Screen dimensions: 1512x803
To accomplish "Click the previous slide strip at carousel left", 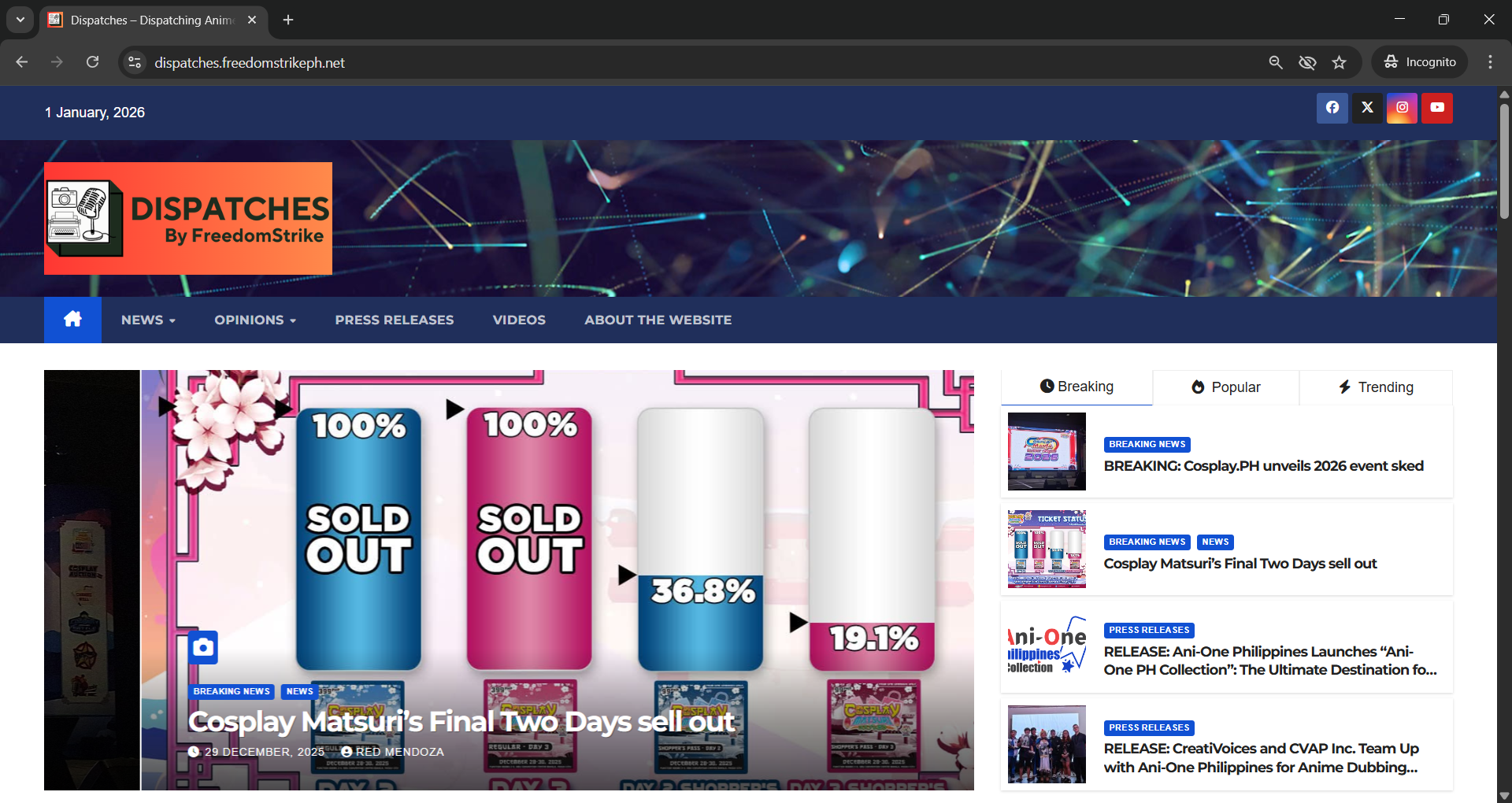I will (92, 580).
